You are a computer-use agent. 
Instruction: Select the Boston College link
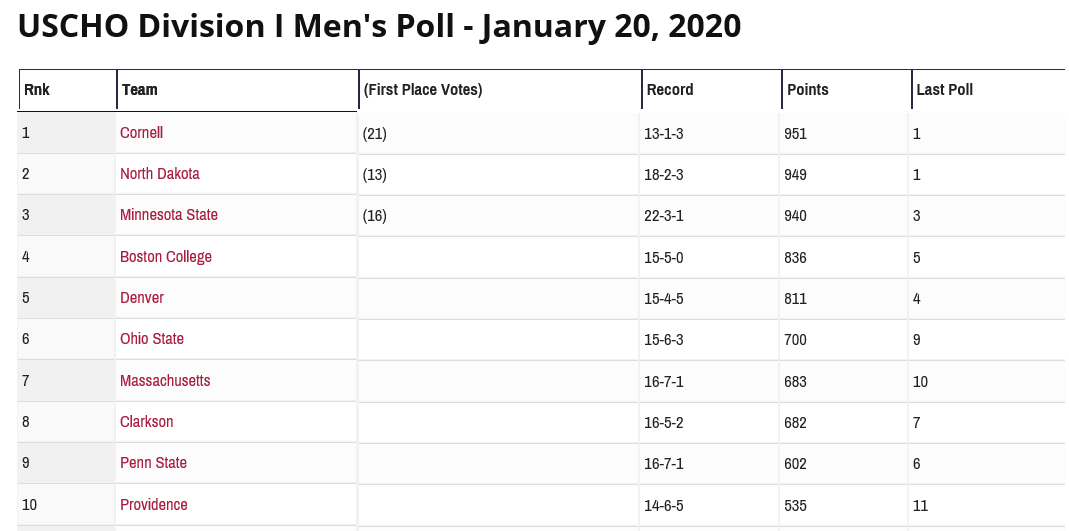(165, 256)
